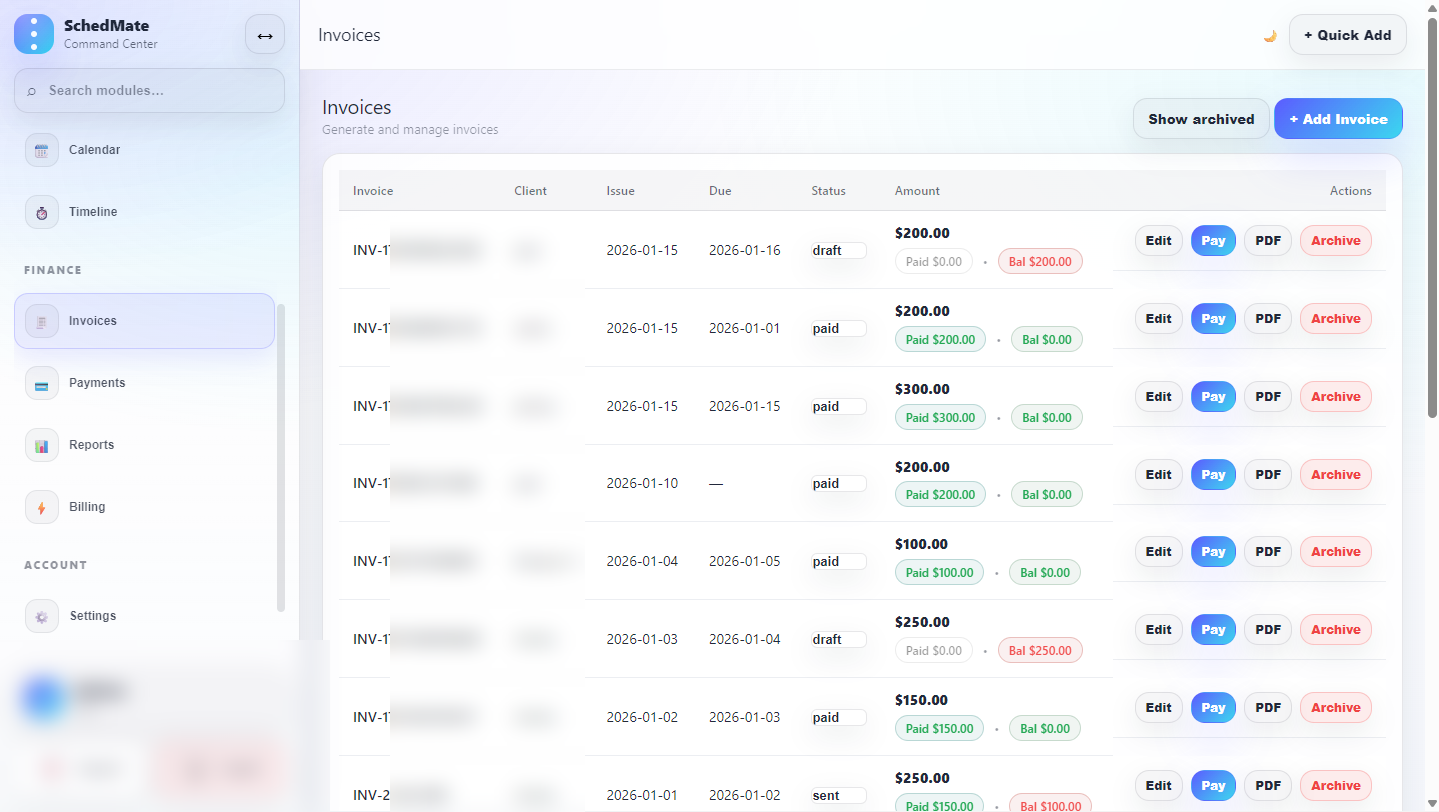Click the SchedMate logo

click(33, 33)
